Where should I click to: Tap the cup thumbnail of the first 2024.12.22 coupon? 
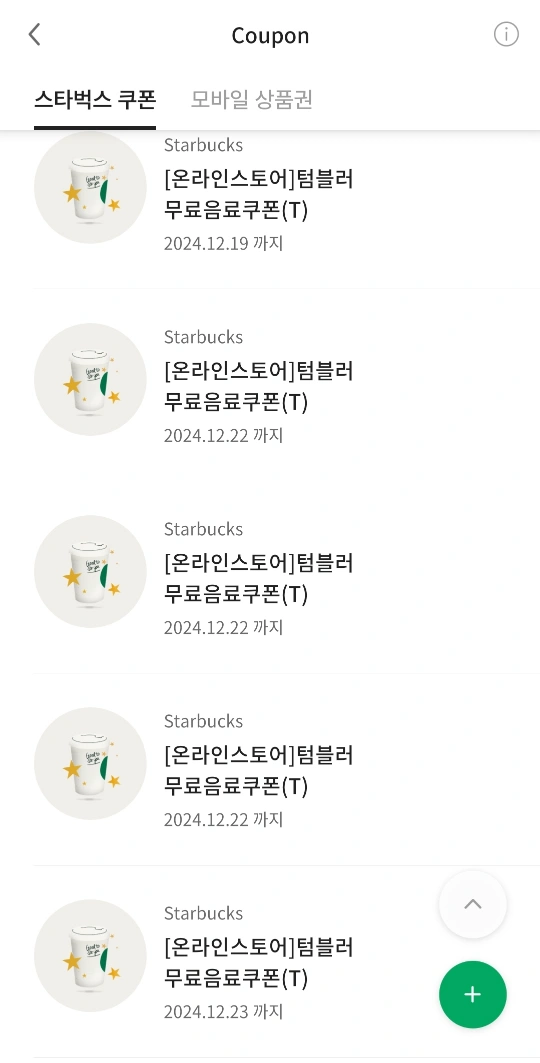[90, 379]
